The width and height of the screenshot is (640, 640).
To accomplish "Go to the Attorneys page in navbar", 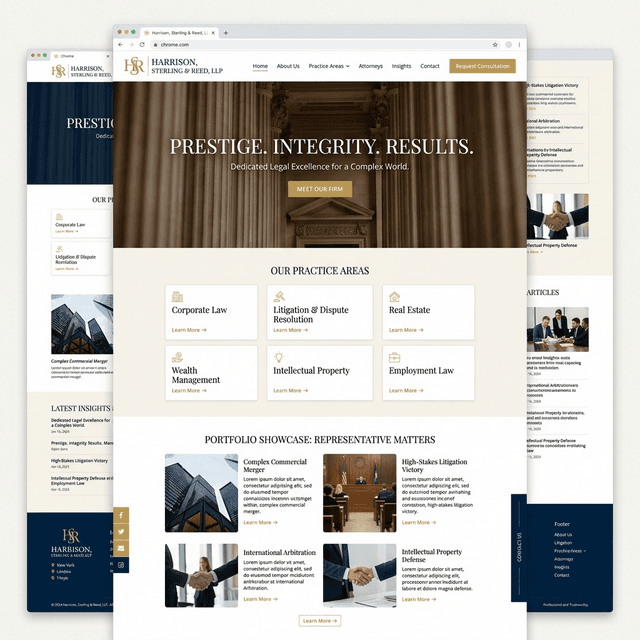I will tap(370, 66).
